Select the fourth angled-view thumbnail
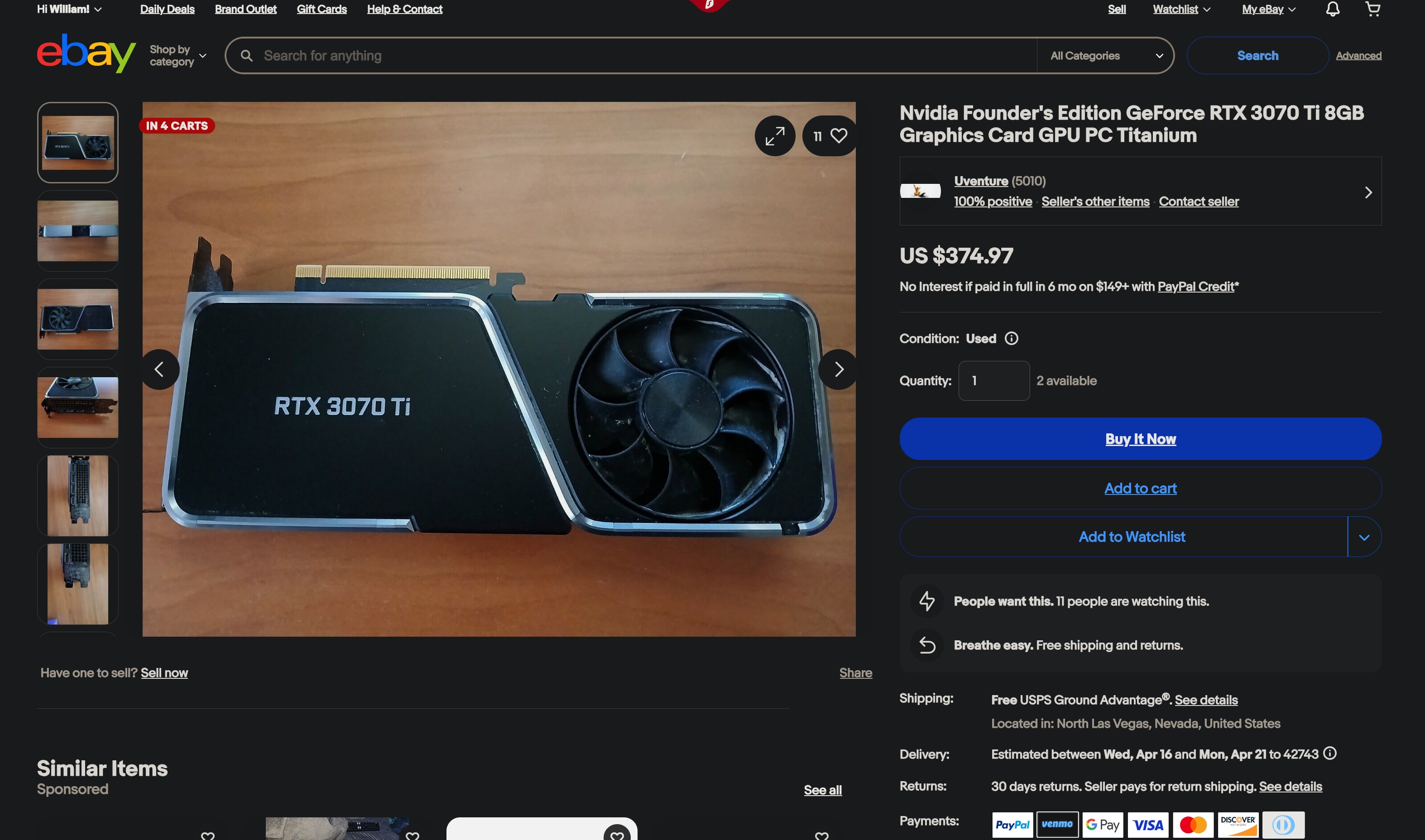Screen dimensions: 1425x840 tap(77, 408)
